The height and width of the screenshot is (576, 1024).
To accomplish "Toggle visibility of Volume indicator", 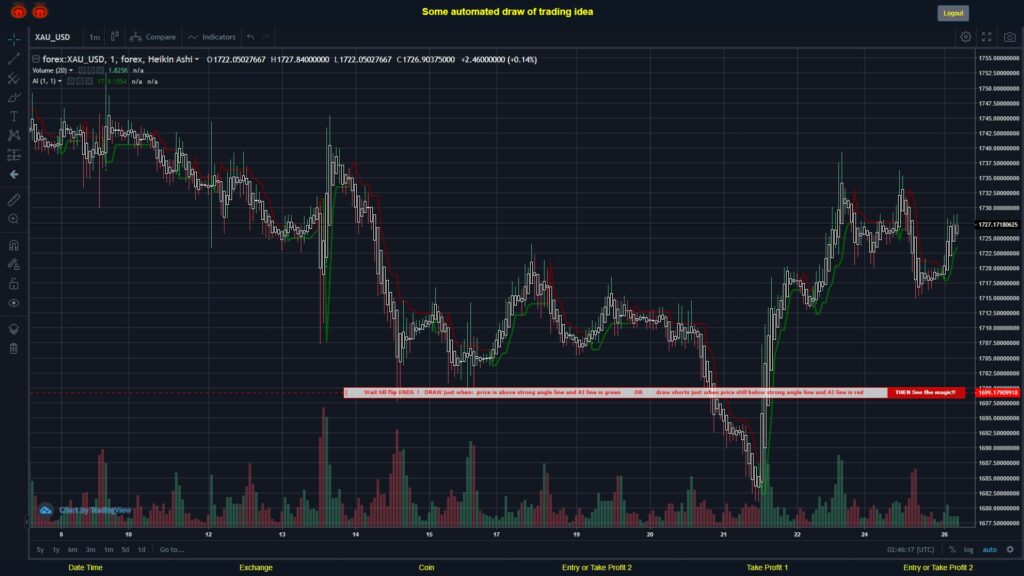I will point(82,71).
